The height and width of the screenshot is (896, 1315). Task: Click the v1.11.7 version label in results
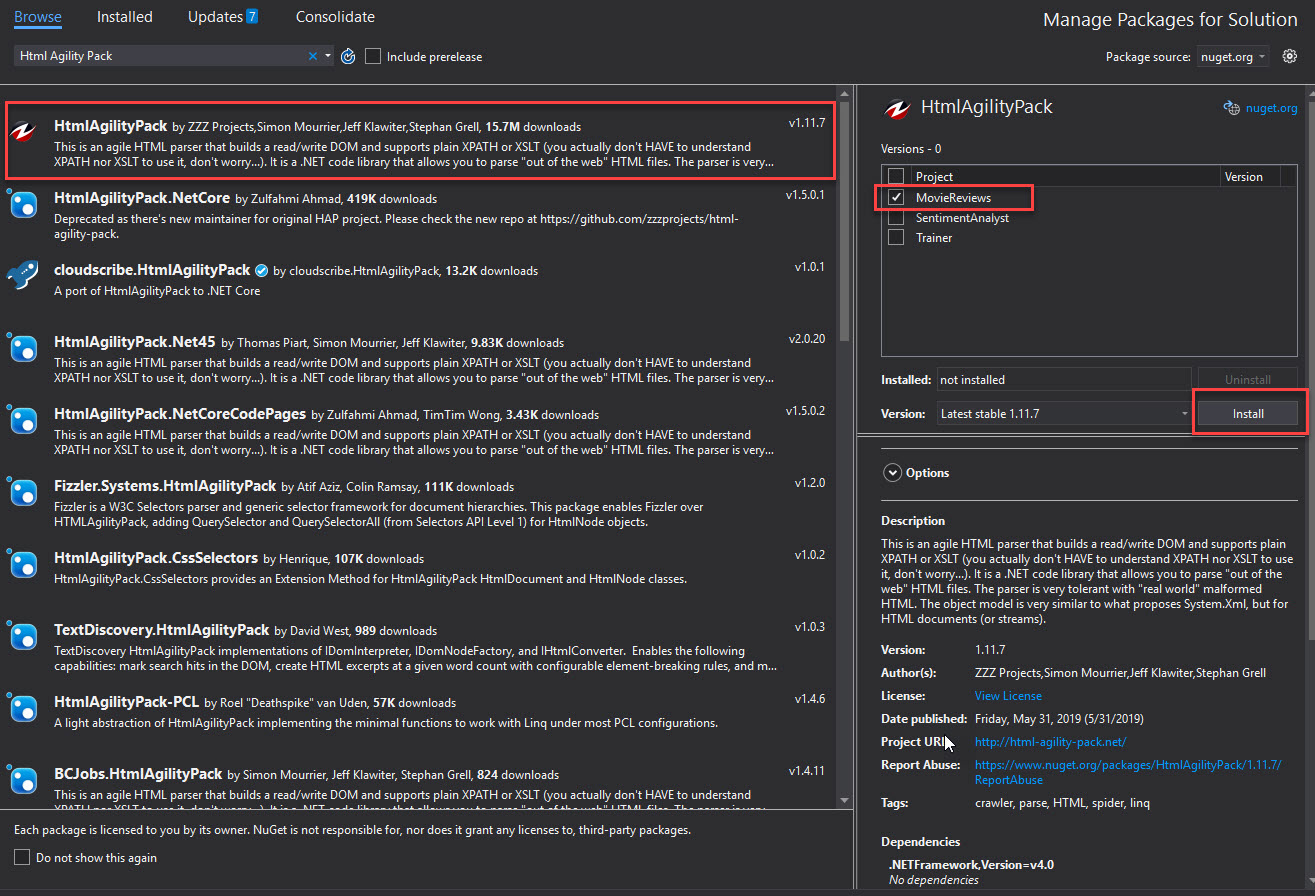(x=806, y=123)
